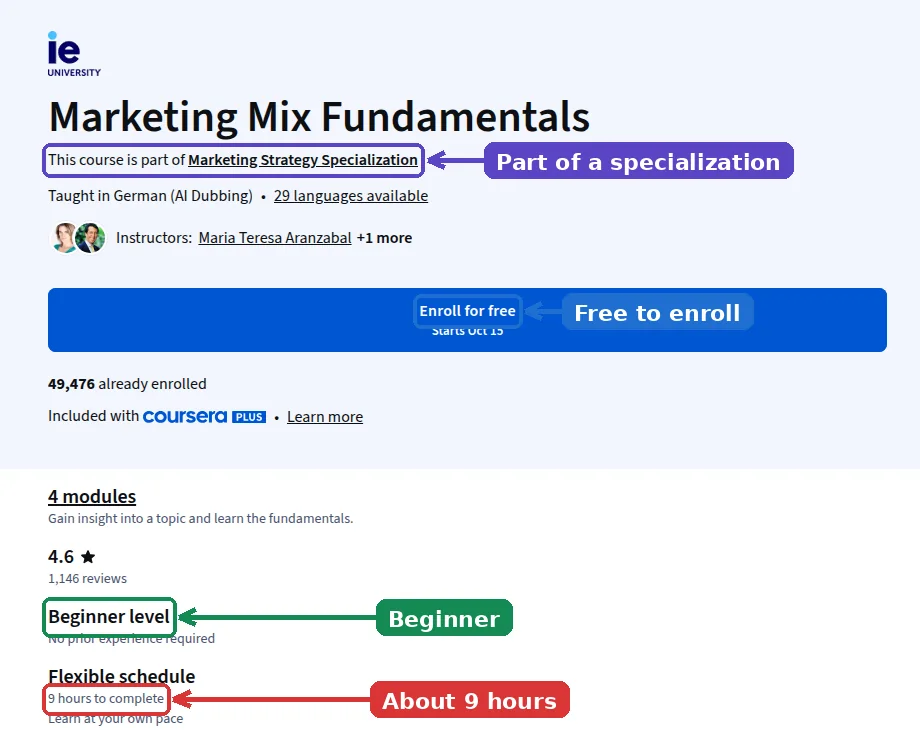
Task: Click the 49,476 already enrolled text
Action: [127, 384]
